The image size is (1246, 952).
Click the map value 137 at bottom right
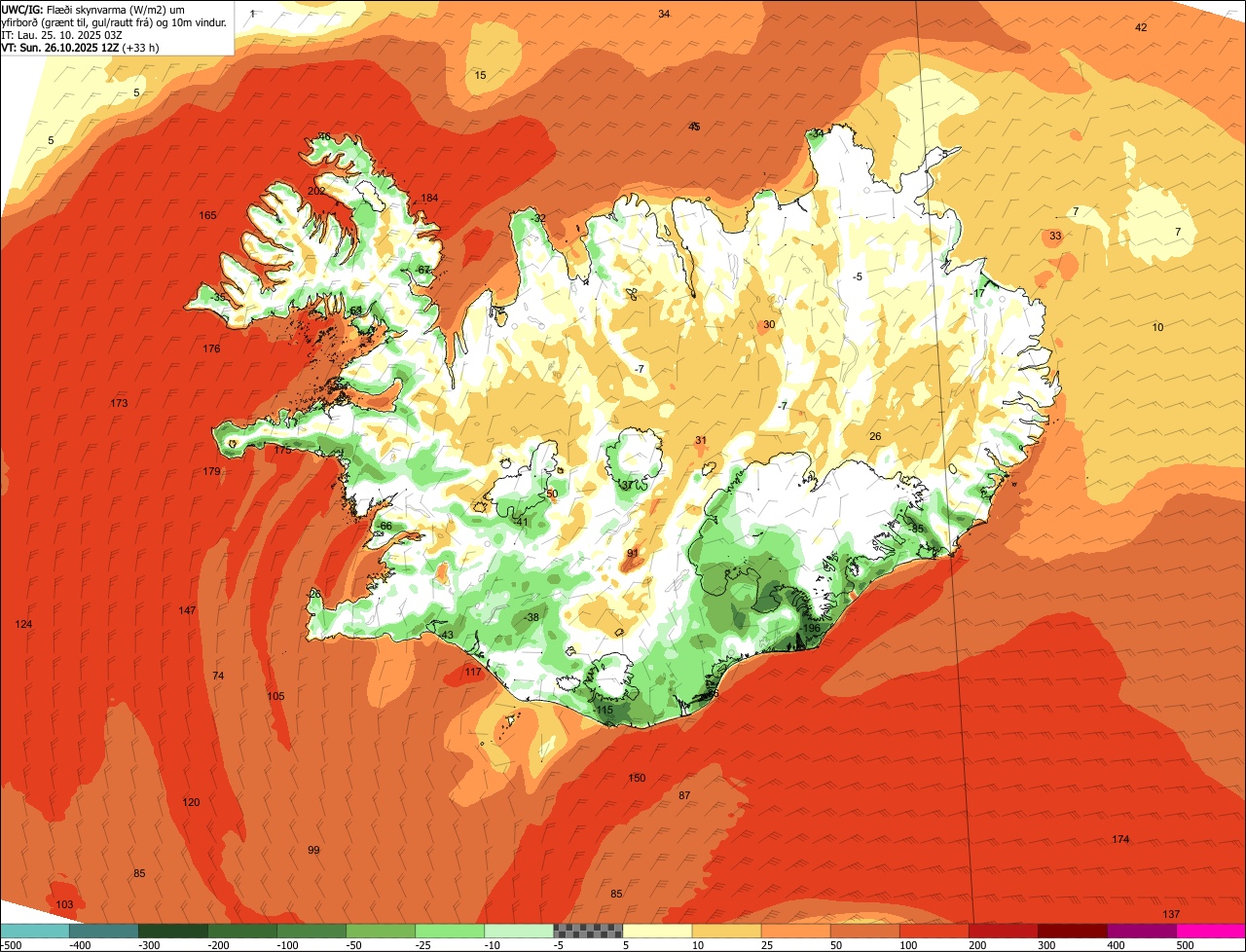tap(1171, 914)
